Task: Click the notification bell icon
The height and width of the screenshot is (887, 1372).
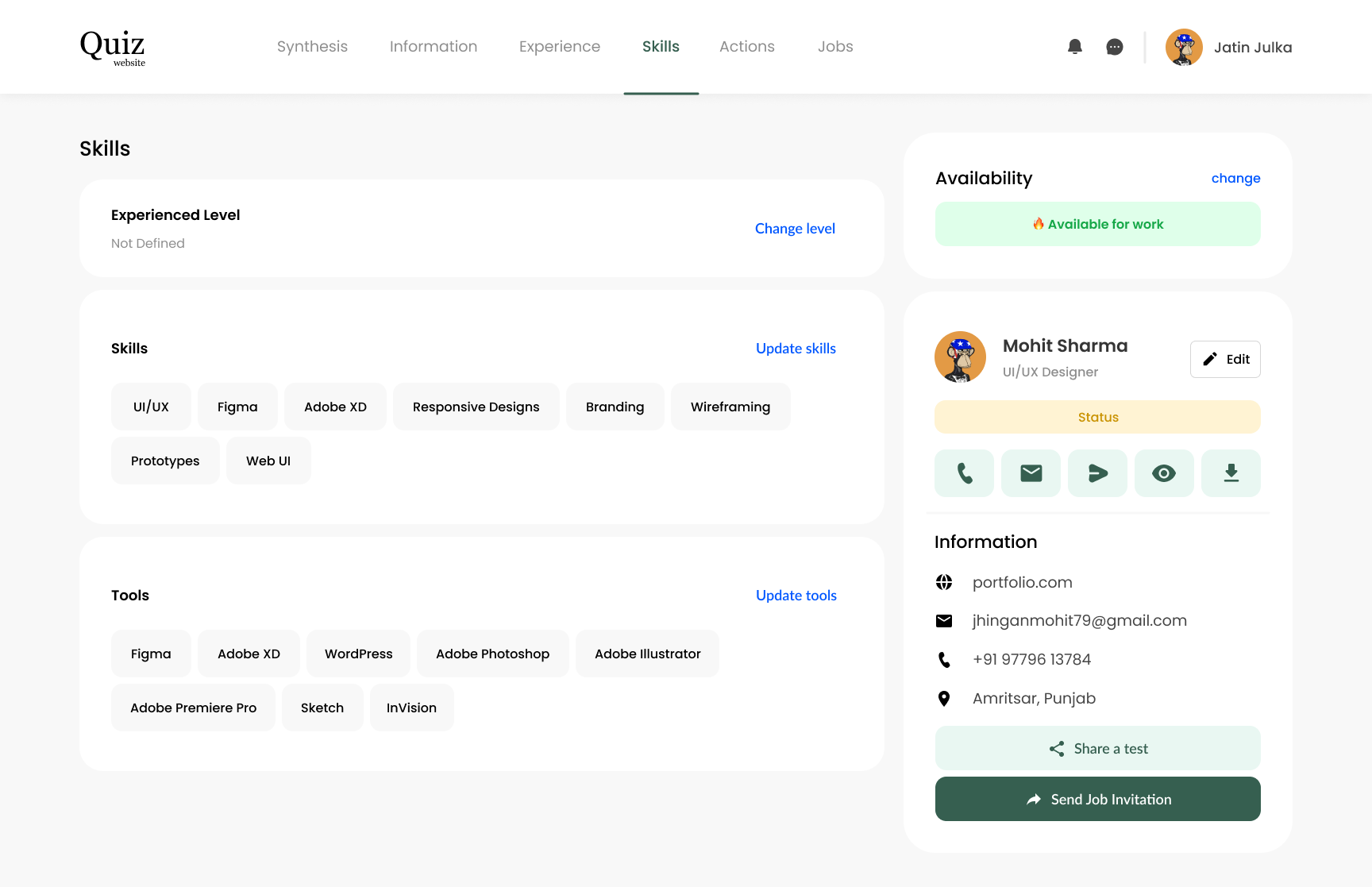Action: tap(1075, 47)
